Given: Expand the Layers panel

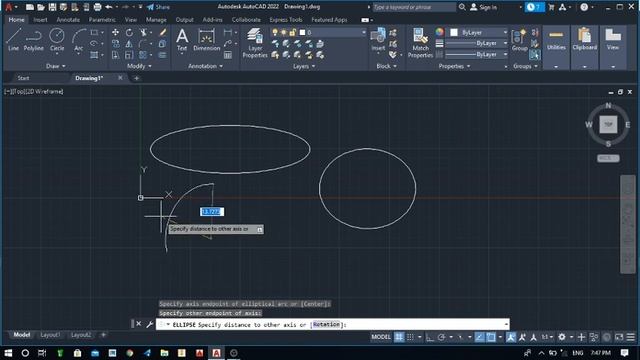Looking at the screenshot, I should pos(304,66).
